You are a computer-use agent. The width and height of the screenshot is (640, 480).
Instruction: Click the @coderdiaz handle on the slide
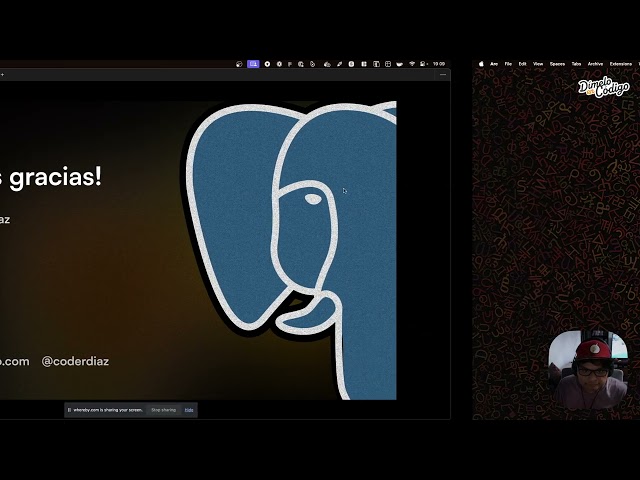[x=75, y=361]
